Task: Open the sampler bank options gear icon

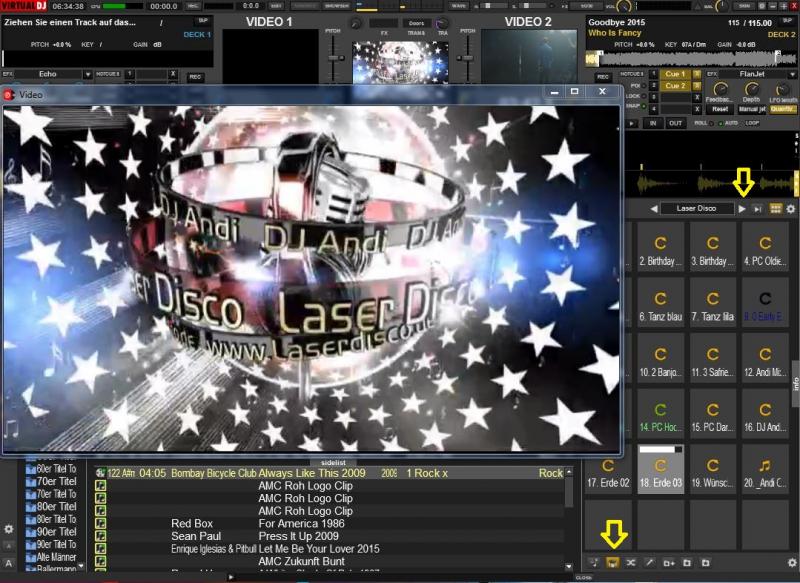Action: tap(791, 209)
